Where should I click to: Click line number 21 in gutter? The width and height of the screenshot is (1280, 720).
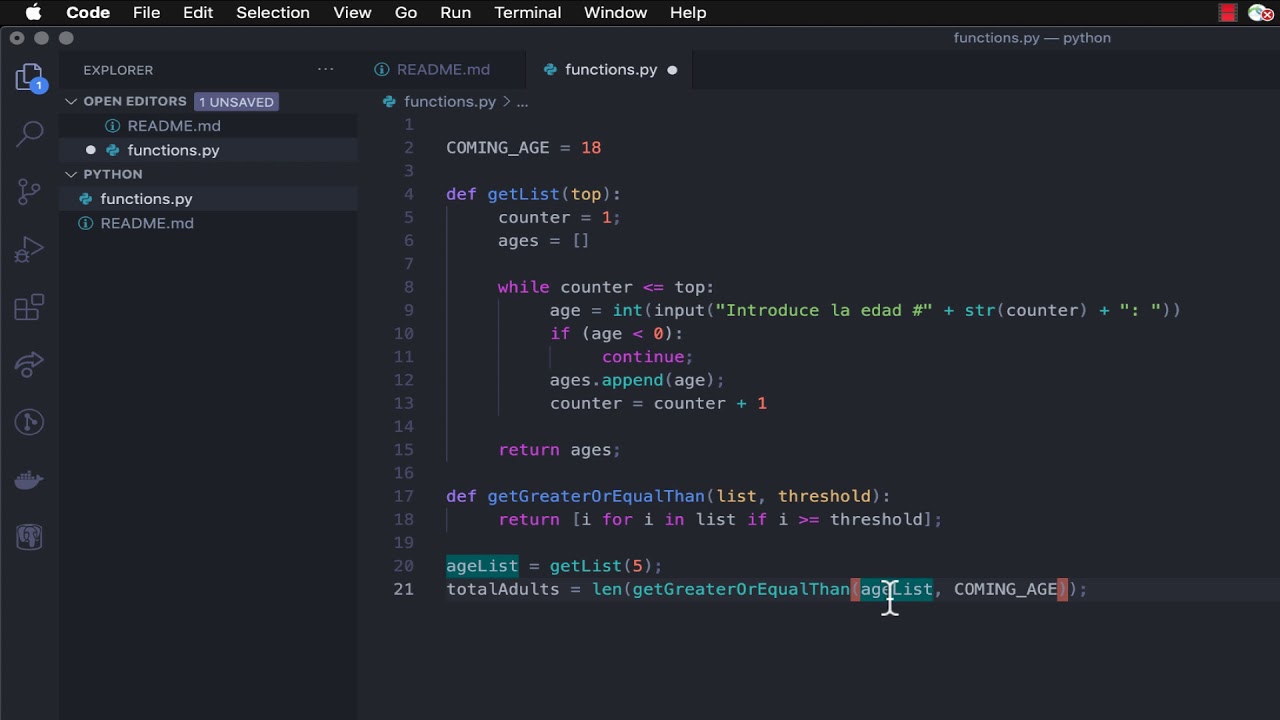coord(403,589)
